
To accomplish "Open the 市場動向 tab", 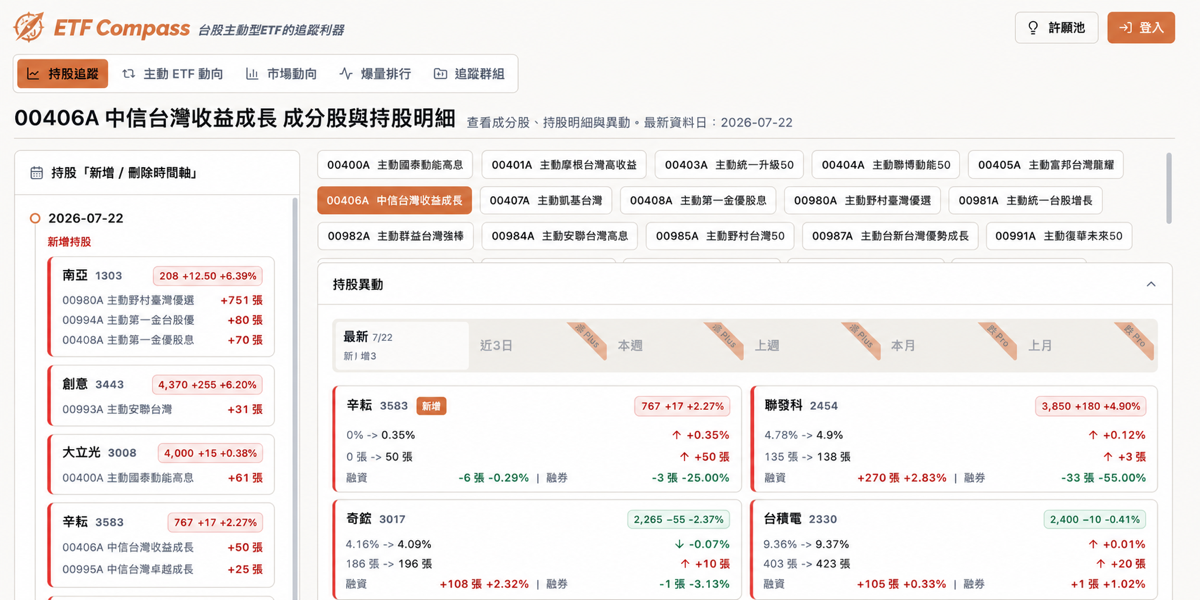I will pyautogui.click(x=281, y=73).
